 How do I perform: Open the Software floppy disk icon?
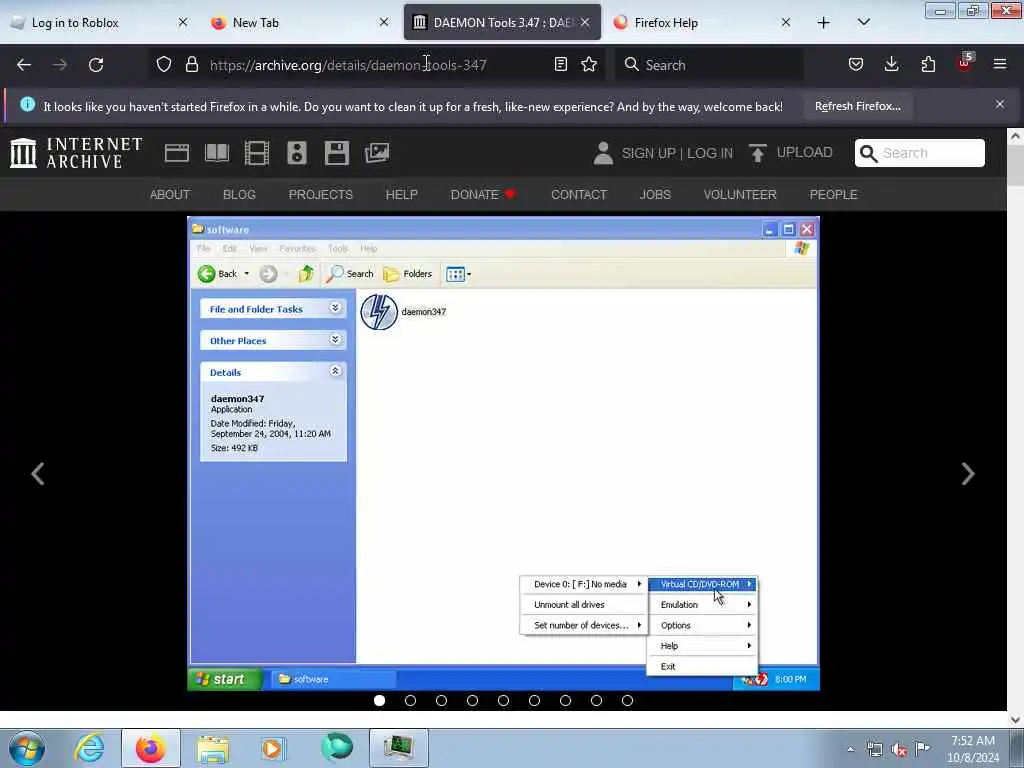(x=336, y=153)
